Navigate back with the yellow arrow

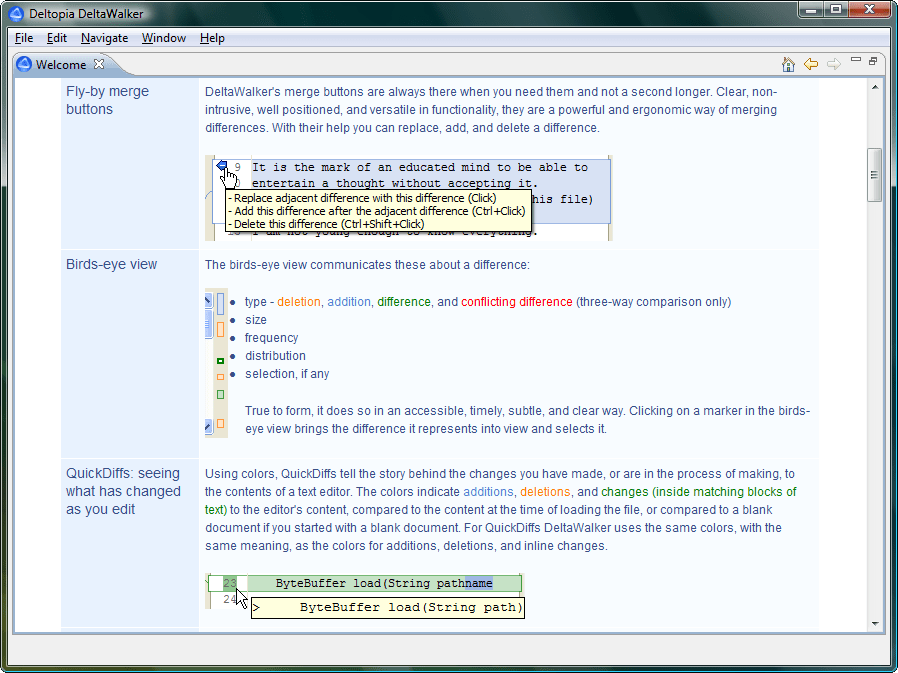click(811, 64)
